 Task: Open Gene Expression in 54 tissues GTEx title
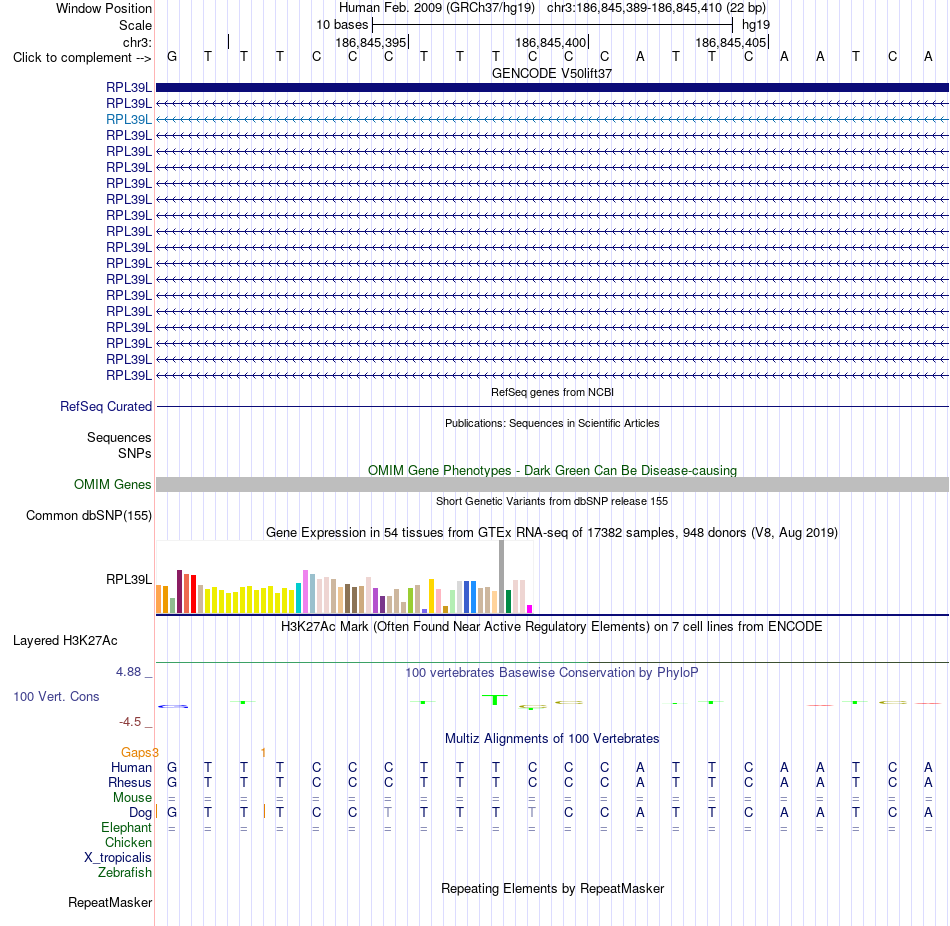coord(552,533)
